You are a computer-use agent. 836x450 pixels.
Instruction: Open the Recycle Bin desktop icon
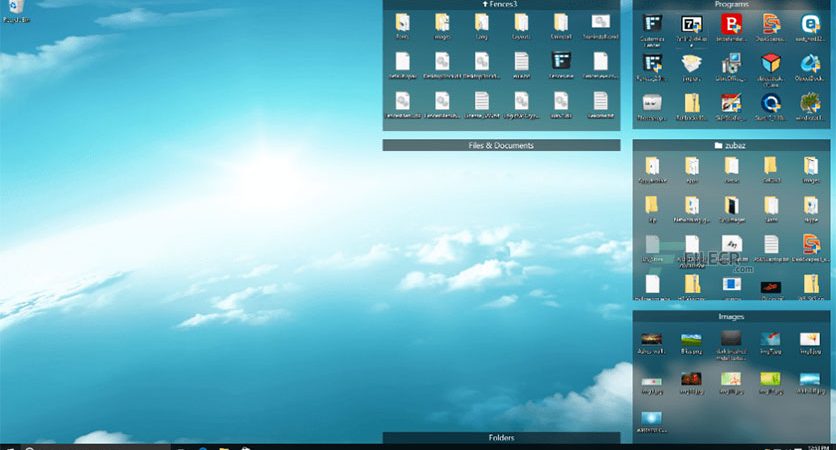pyautogui.click(x=16, y=10)
